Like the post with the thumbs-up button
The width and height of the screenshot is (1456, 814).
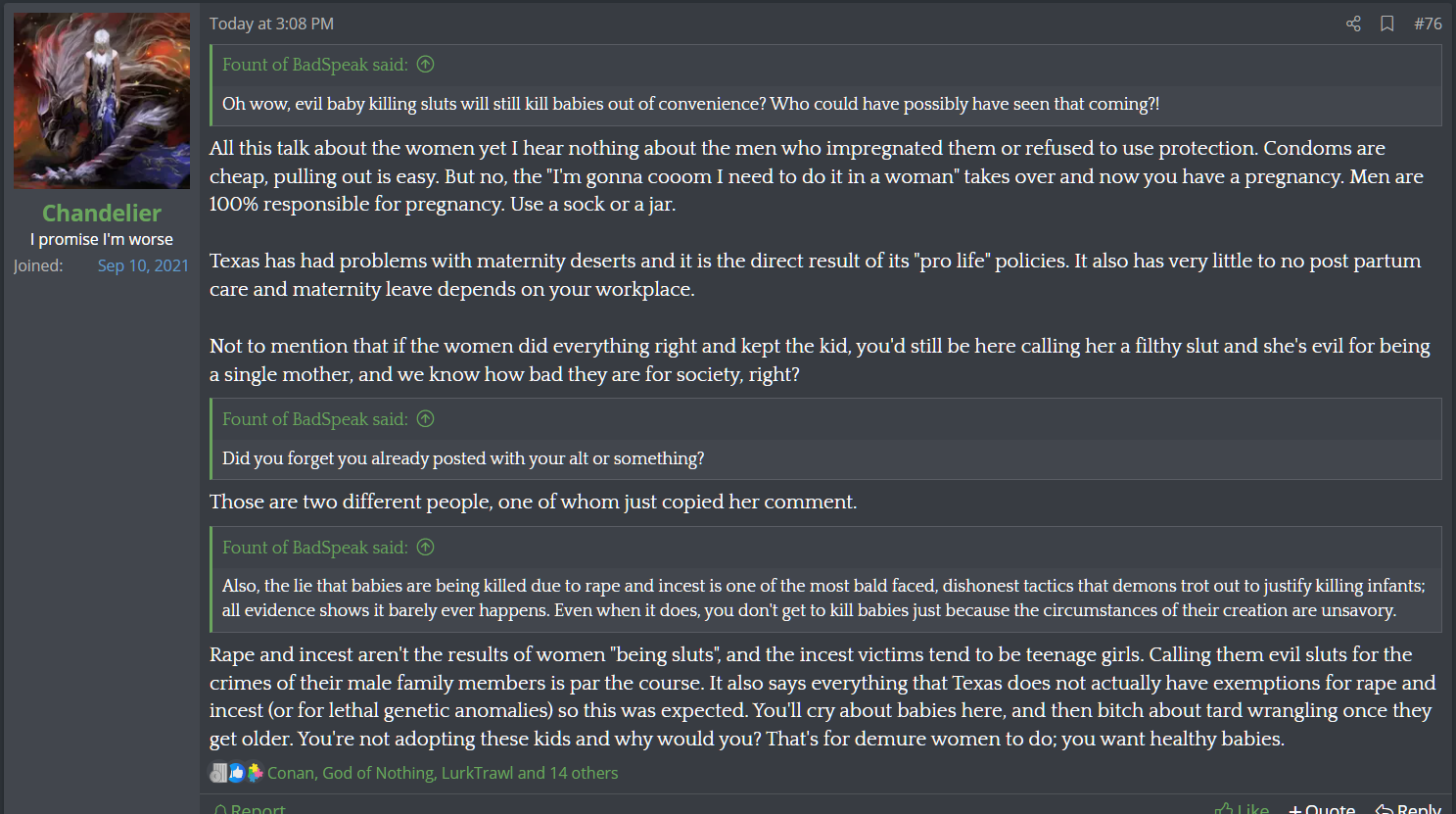[x=1242, y=809]
